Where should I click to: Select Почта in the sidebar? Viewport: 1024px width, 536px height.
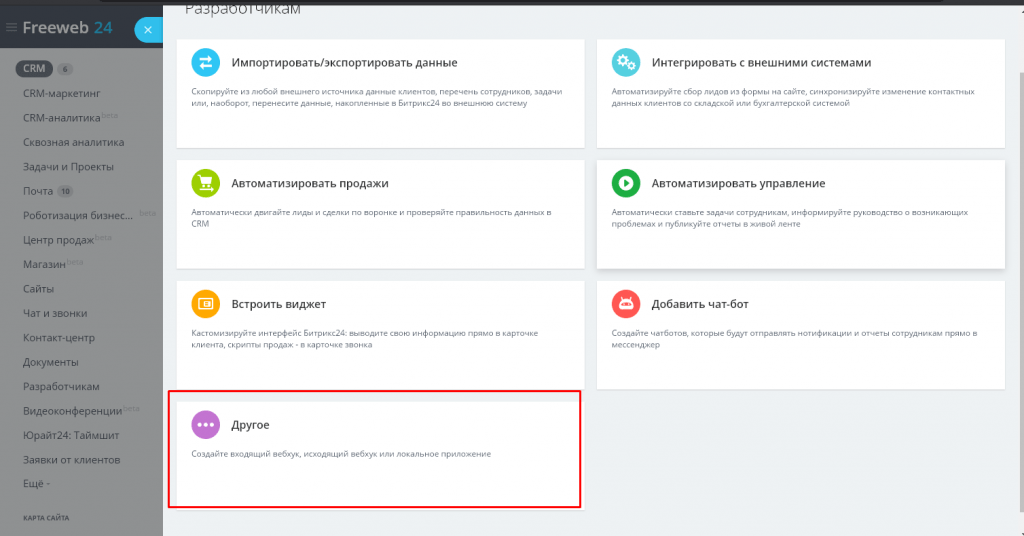[39, 191]
